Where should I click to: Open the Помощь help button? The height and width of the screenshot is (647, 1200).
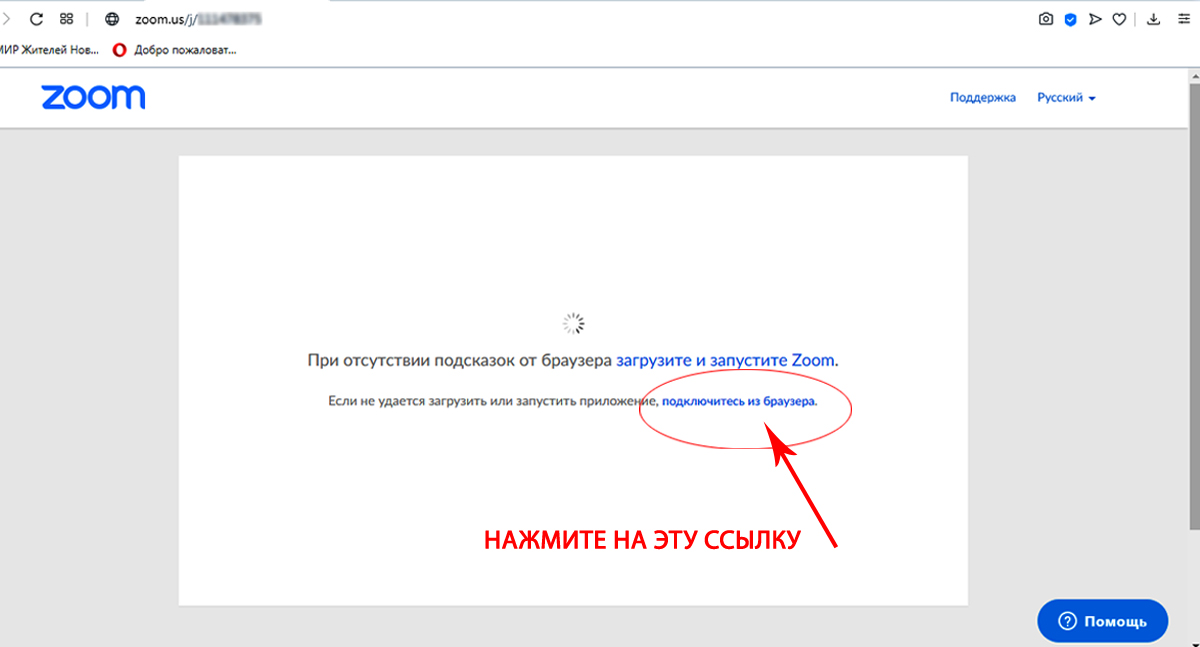coord(1102,621)
